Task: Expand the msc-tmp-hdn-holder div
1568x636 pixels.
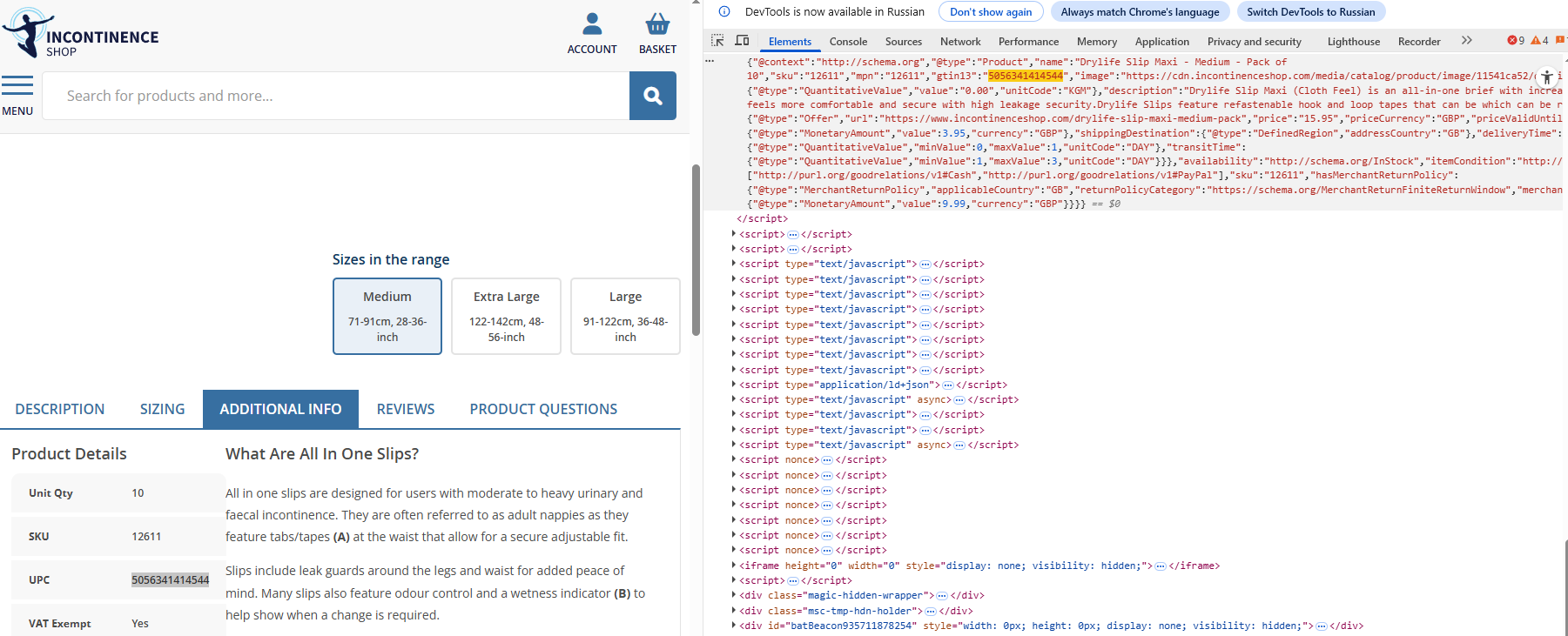Action: coord(734,611)
